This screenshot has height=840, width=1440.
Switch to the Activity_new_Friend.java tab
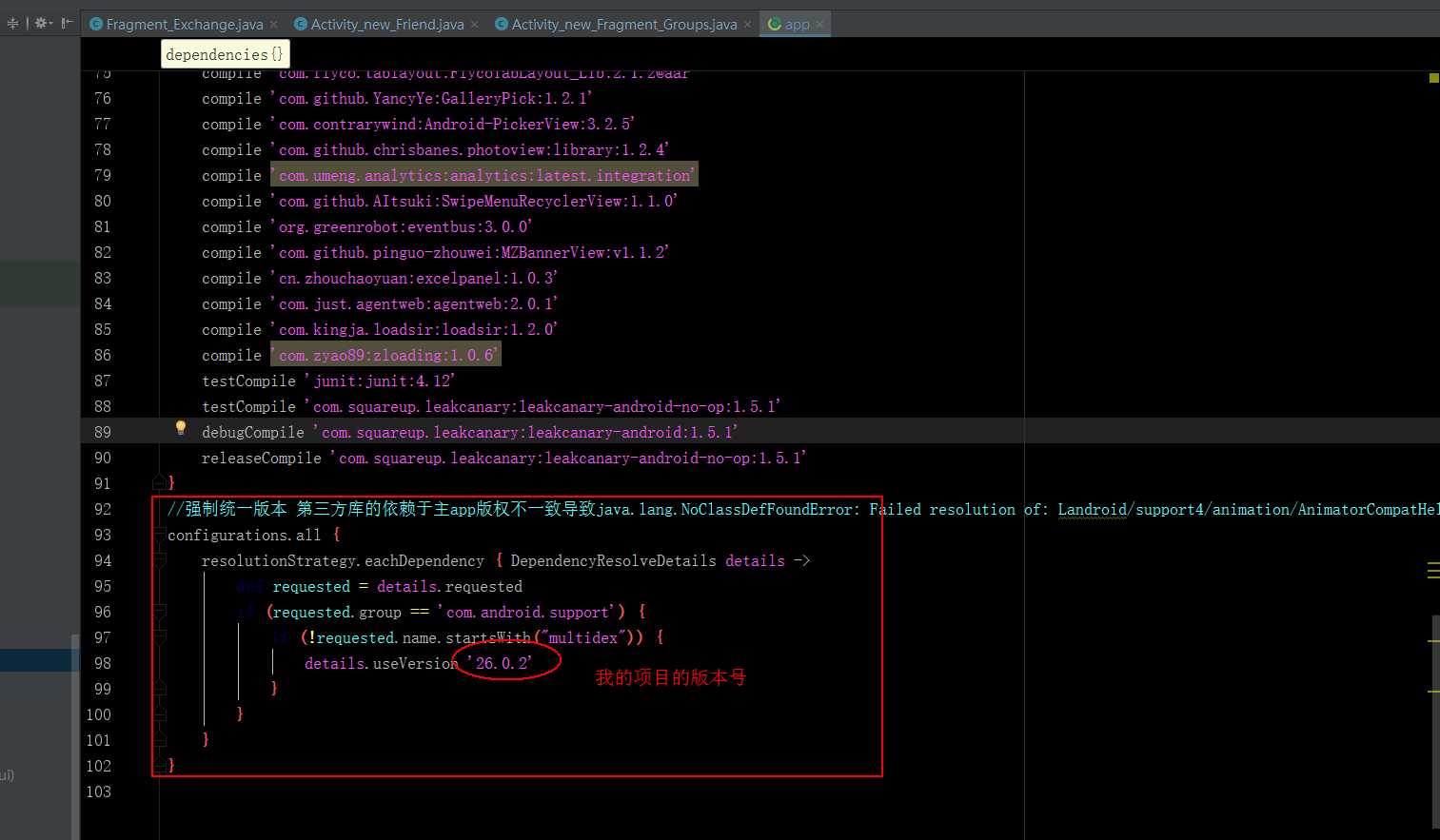coord(386,25)
